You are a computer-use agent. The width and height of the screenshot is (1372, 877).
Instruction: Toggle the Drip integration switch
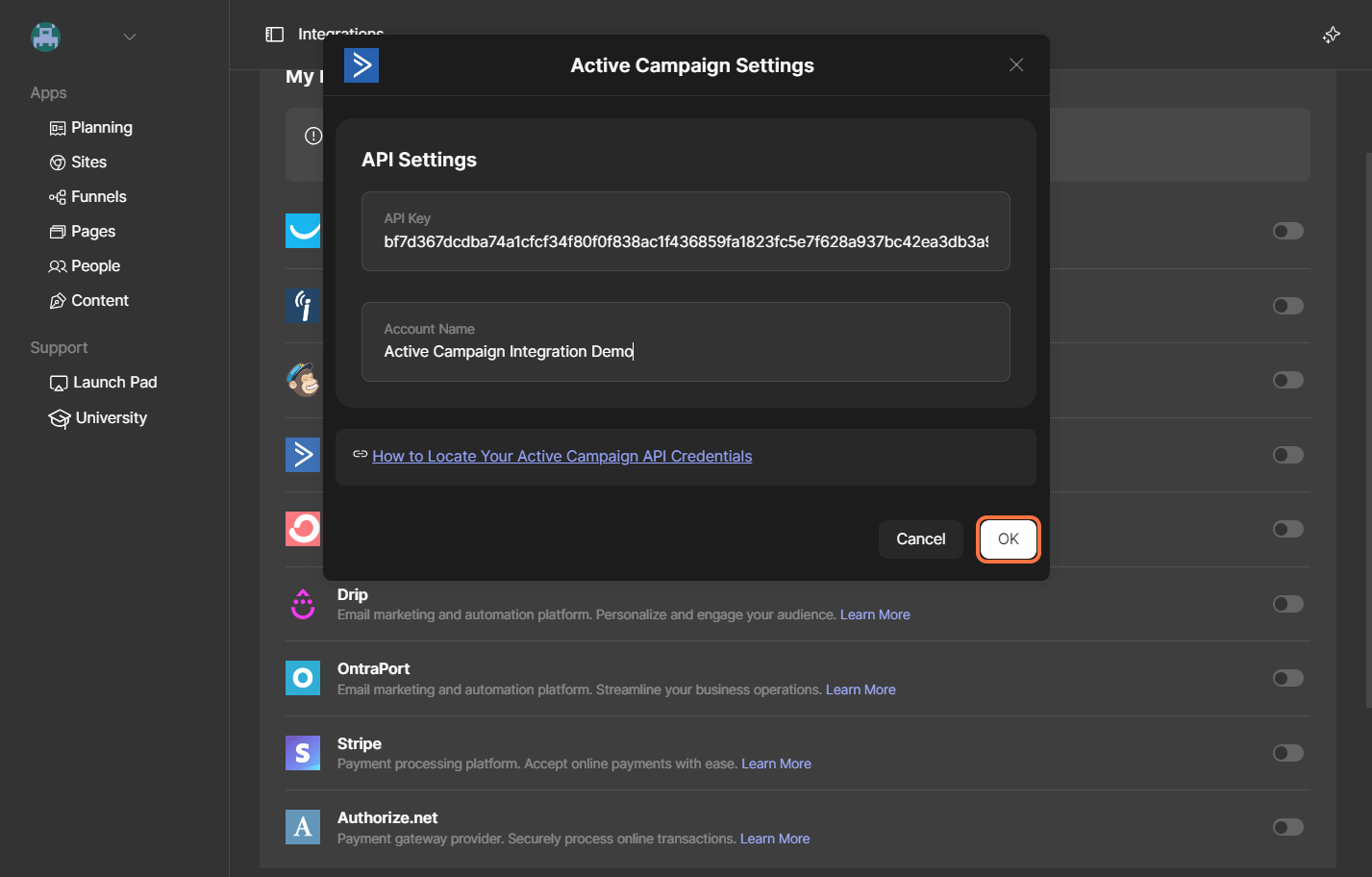click(x=1288, y=604)
